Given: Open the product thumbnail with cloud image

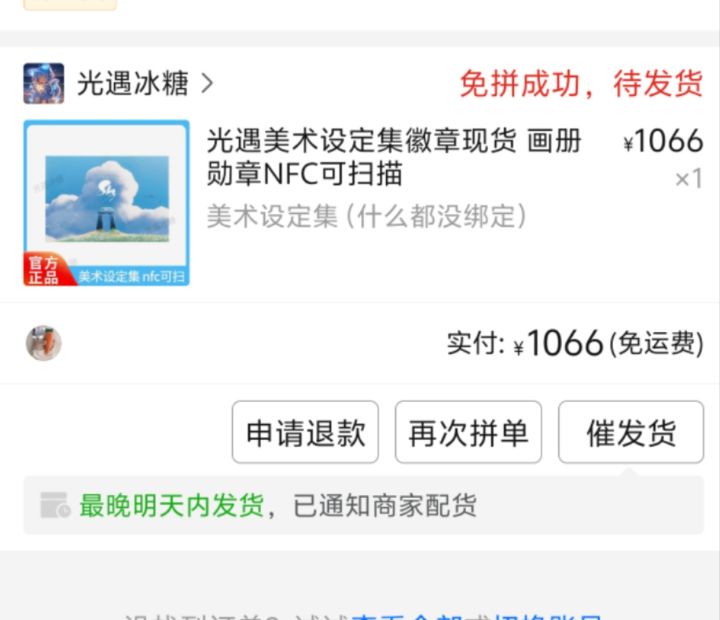Looking at the screenshot, I should point(107,203).
